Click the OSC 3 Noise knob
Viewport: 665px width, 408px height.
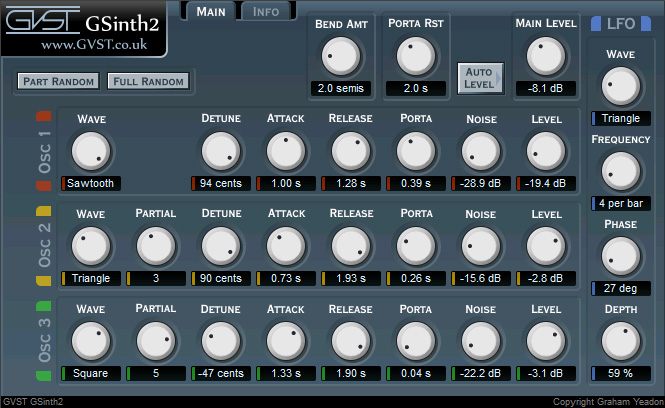(481, 341)
